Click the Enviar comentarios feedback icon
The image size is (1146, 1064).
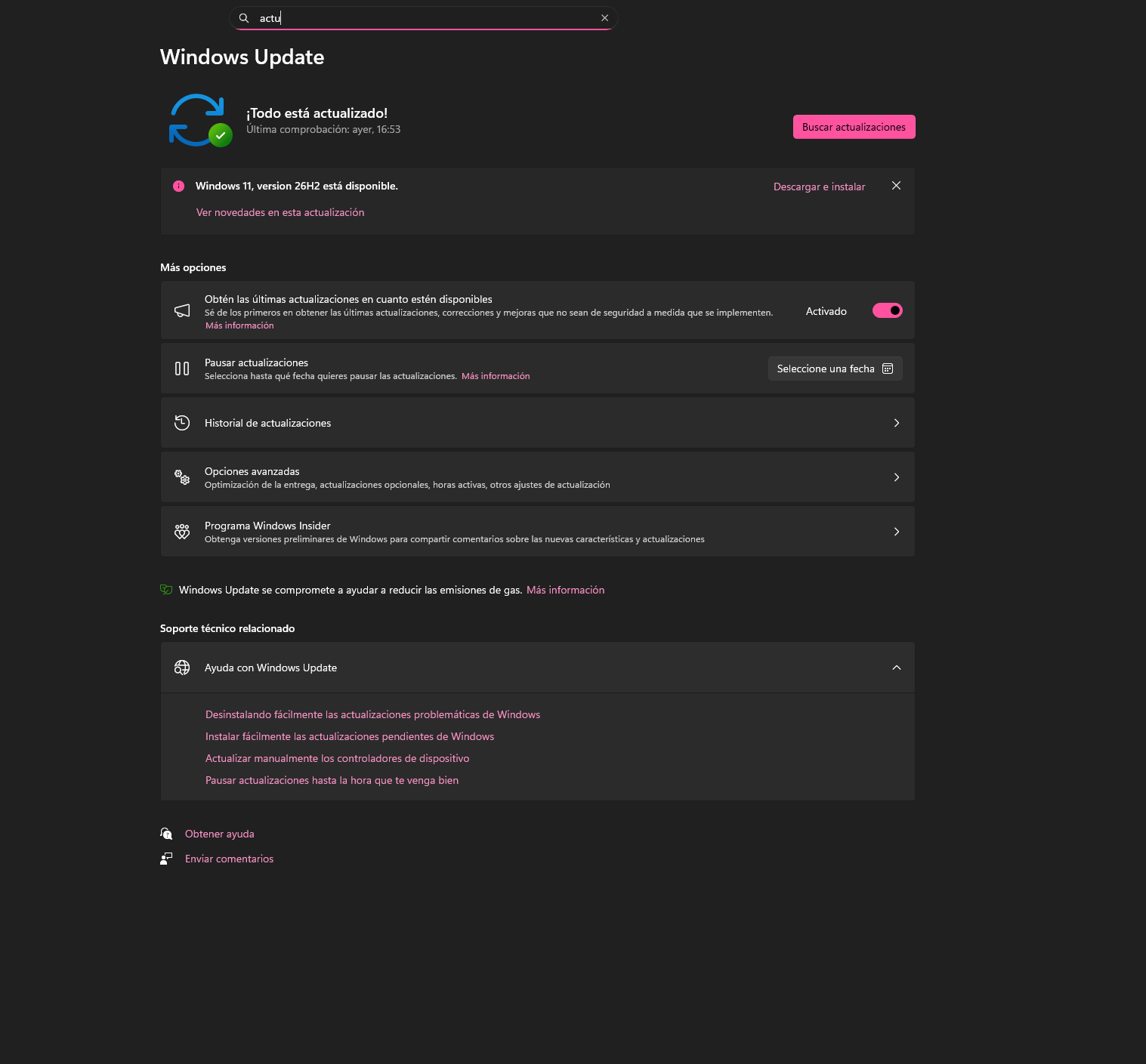[166, 859]
